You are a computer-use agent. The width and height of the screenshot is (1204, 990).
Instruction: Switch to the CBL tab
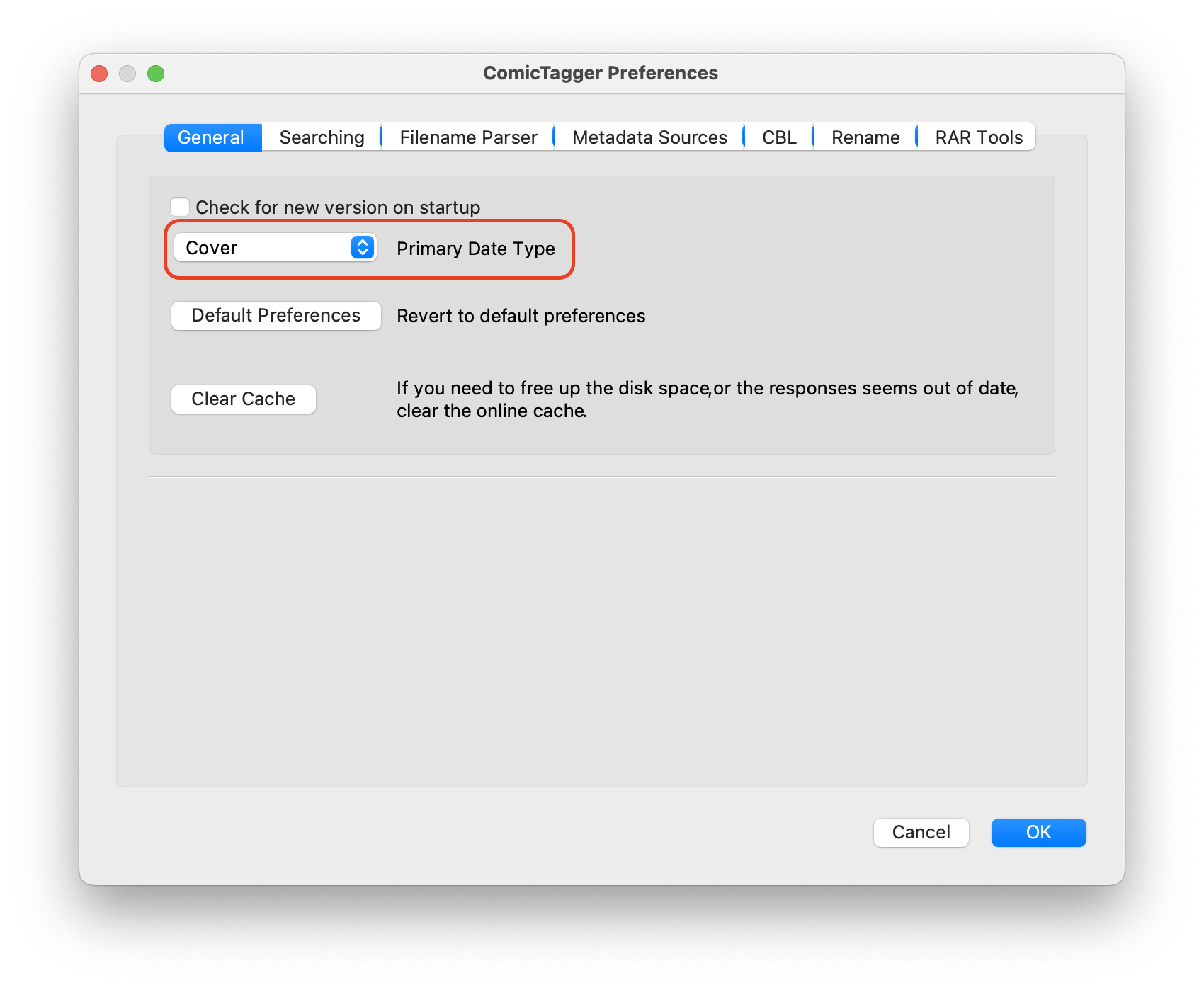(778, 137)
